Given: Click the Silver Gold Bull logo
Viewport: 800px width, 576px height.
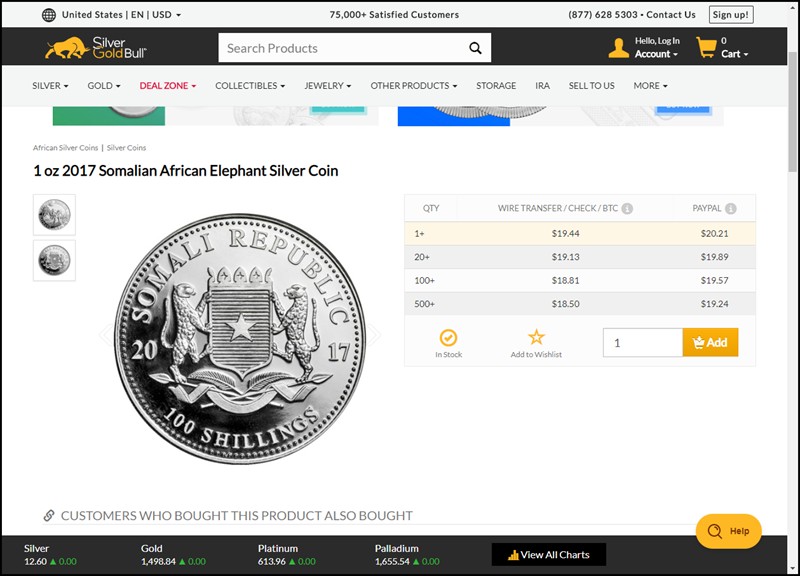Looking at the screenshot, I should point(96,48).
